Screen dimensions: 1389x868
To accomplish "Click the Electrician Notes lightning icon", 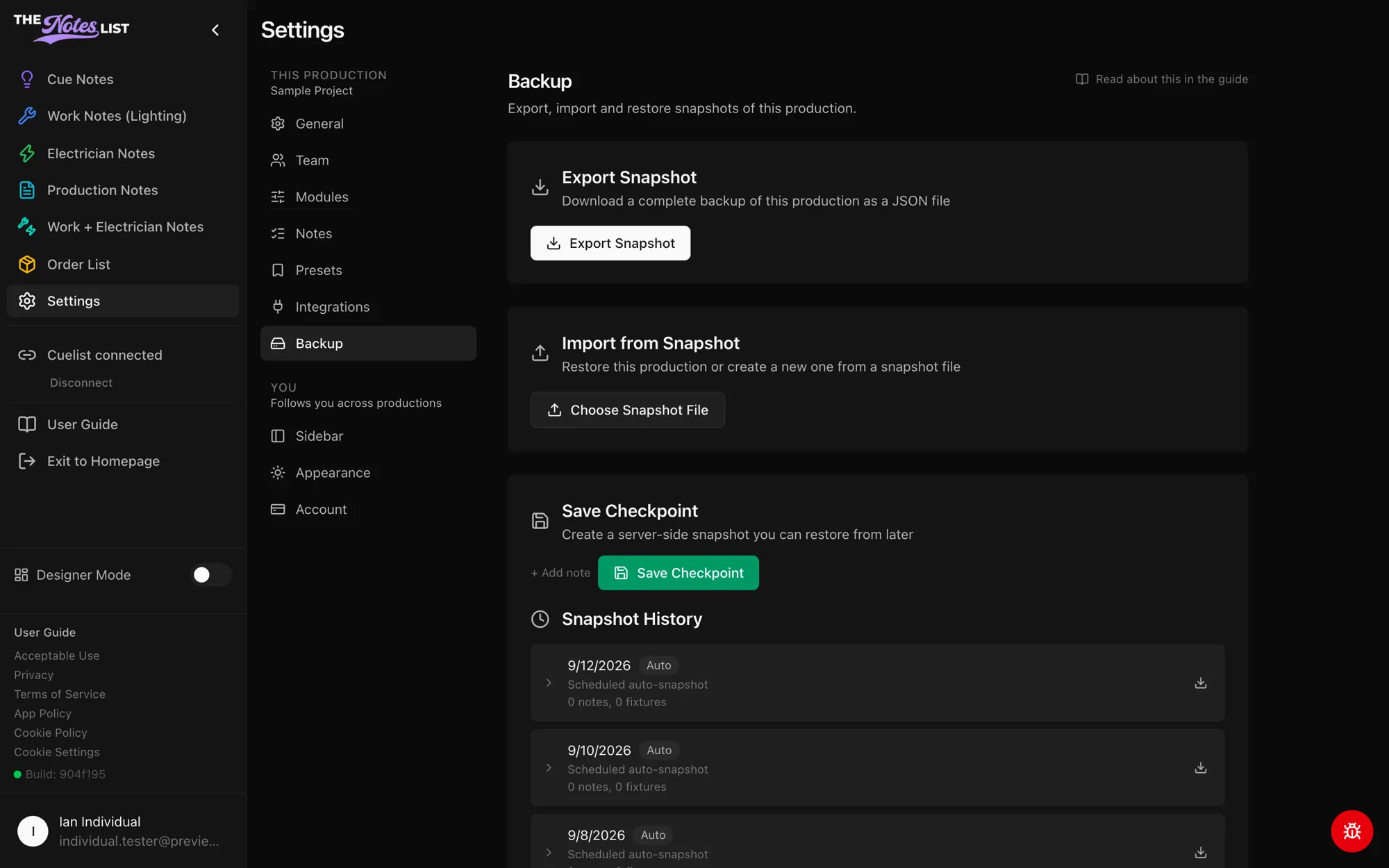I will pyautogui.click(x=27, y=153).
